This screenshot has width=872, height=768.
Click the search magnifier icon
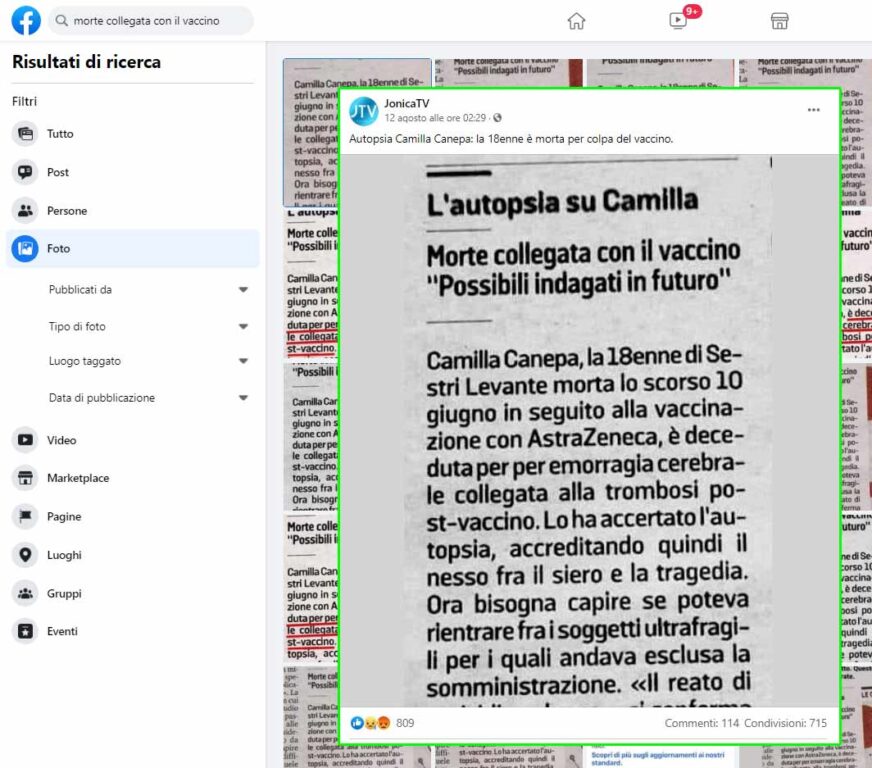pos(62,21)
